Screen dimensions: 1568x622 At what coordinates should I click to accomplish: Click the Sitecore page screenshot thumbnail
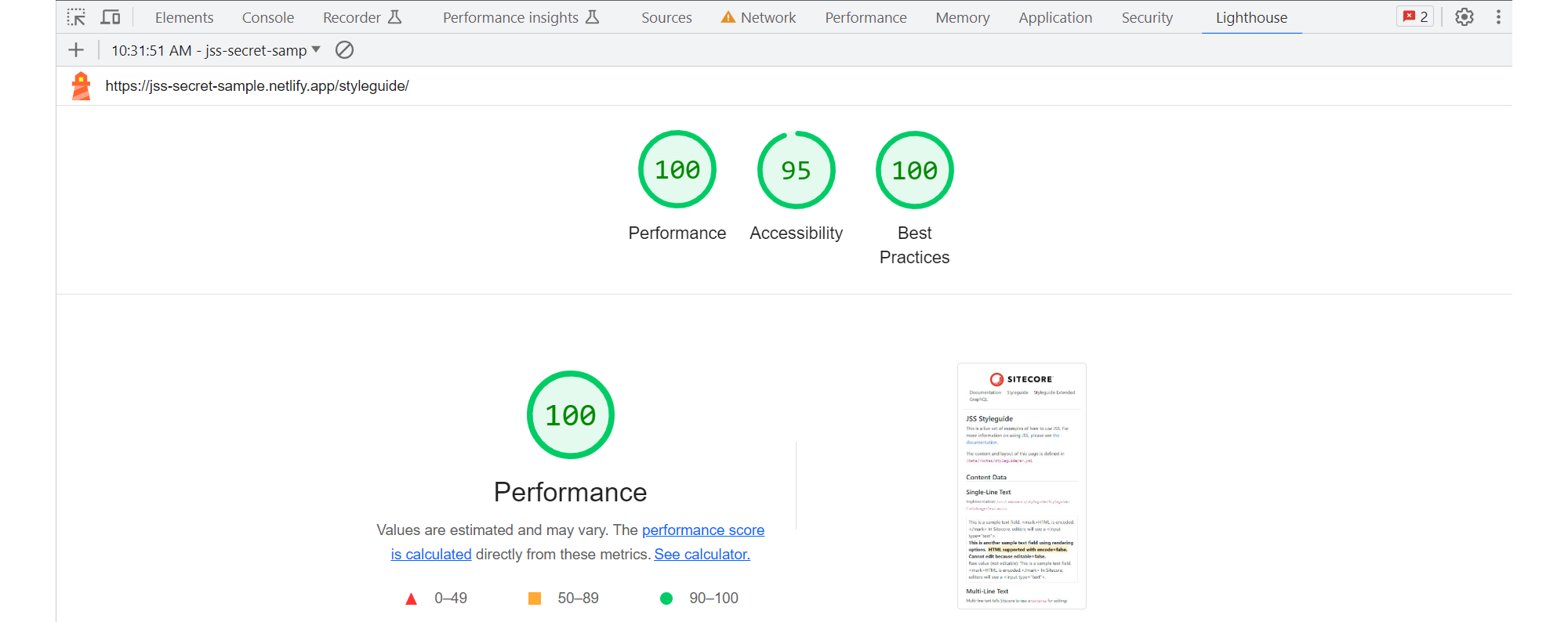click(x=1022, y=486)
